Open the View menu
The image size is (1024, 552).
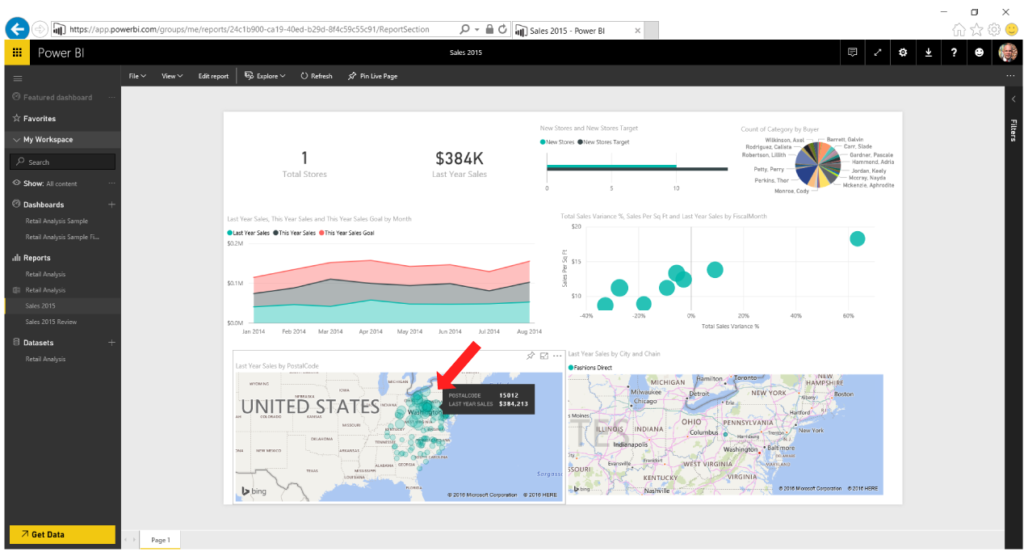click(x=172, y=76)
